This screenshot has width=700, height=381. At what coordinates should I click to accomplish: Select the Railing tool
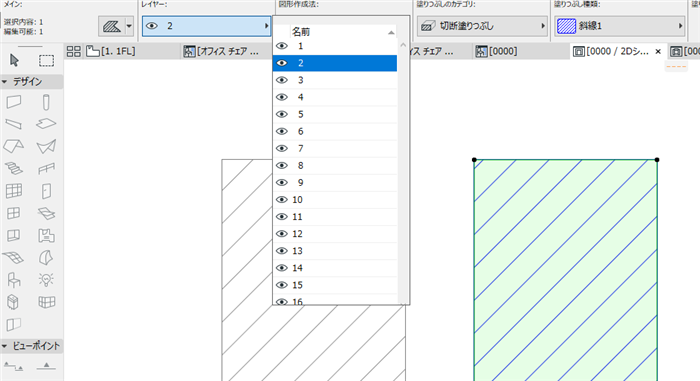(x=46, y=168)
